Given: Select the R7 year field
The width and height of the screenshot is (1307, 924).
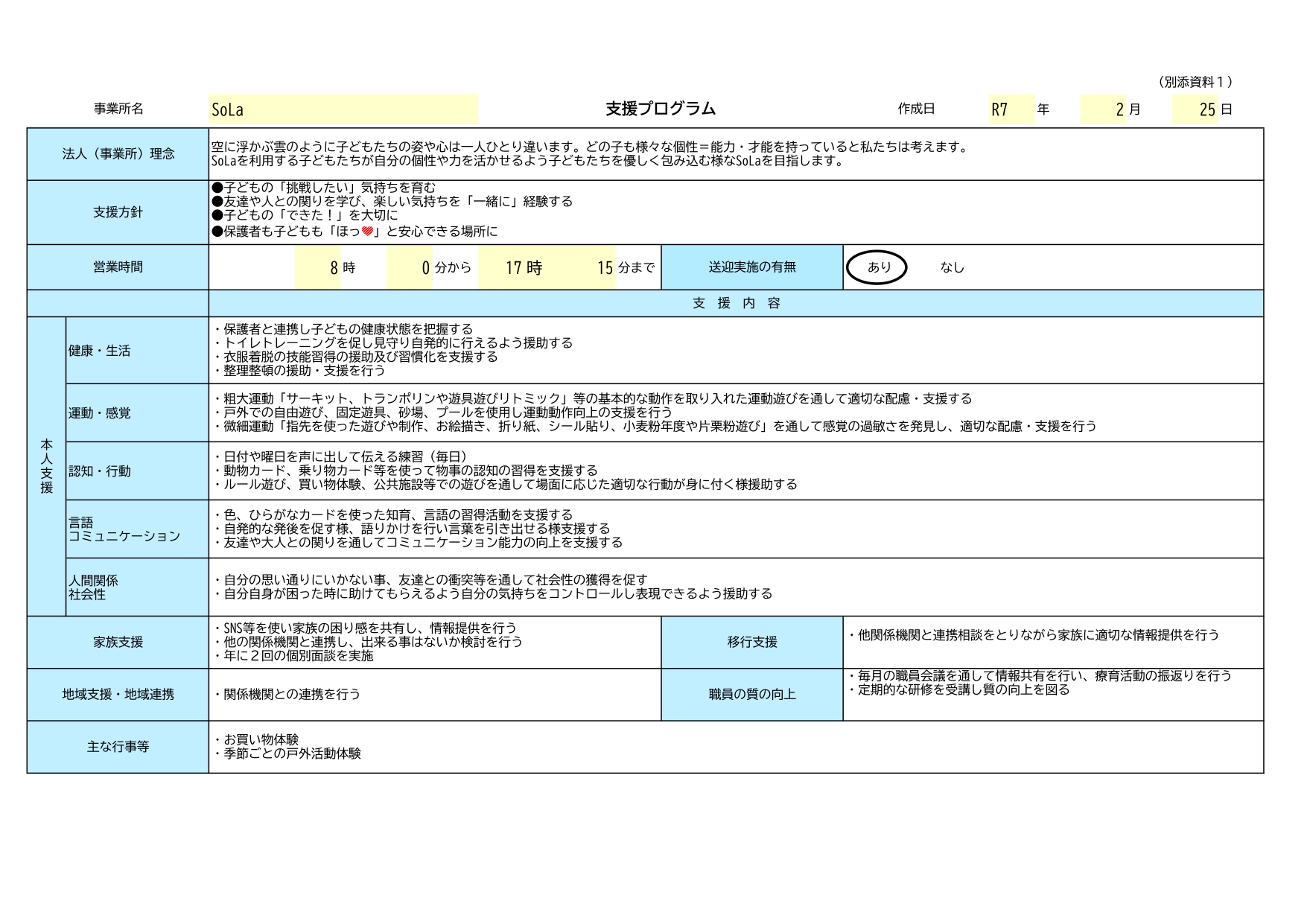Looking at the screenshot, I should pyautogui.click(x=1011, y=109).
